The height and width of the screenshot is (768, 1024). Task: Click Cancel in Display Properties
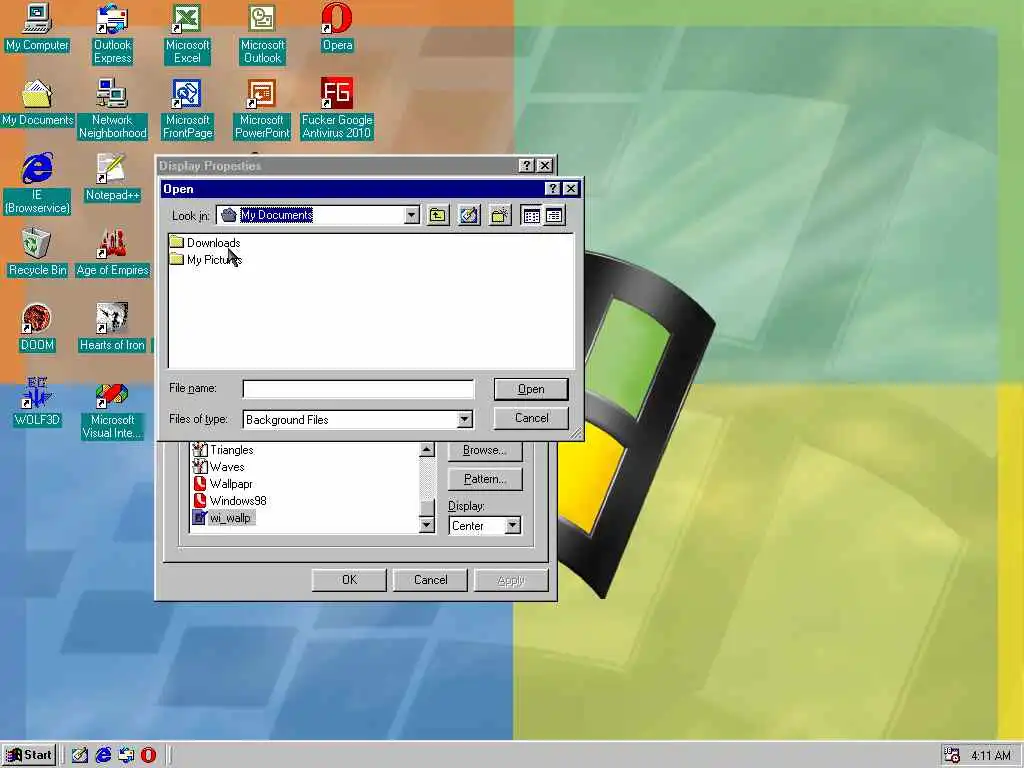click(x=430, y=580)
